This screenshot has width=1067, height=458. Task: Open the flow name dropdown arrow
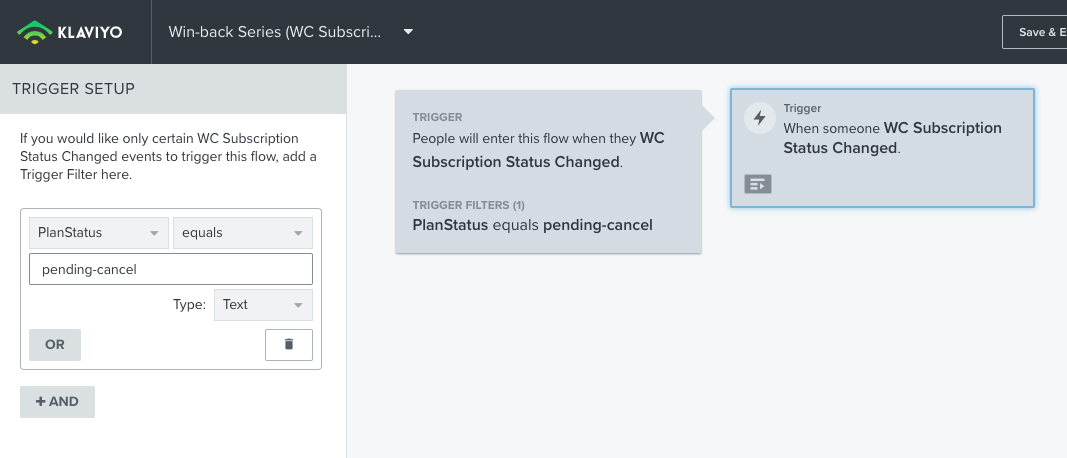coord(408,32)
